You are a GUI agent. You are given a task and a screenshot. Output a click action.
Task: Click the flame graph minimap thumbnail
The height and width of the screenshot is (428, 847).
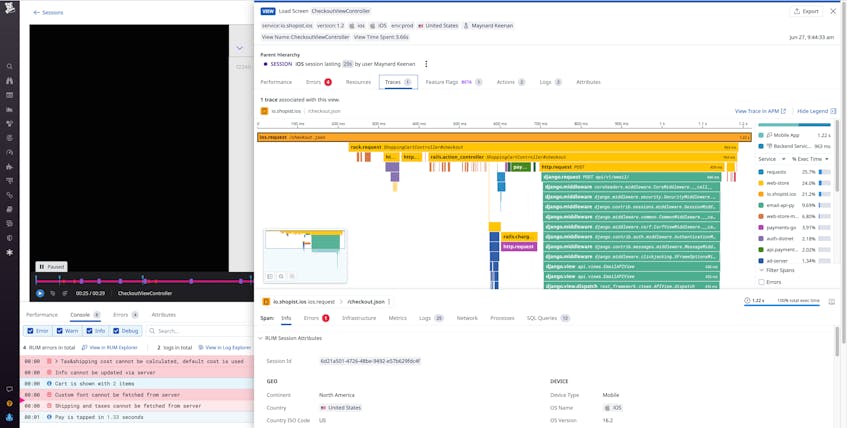tap(305, 256)
